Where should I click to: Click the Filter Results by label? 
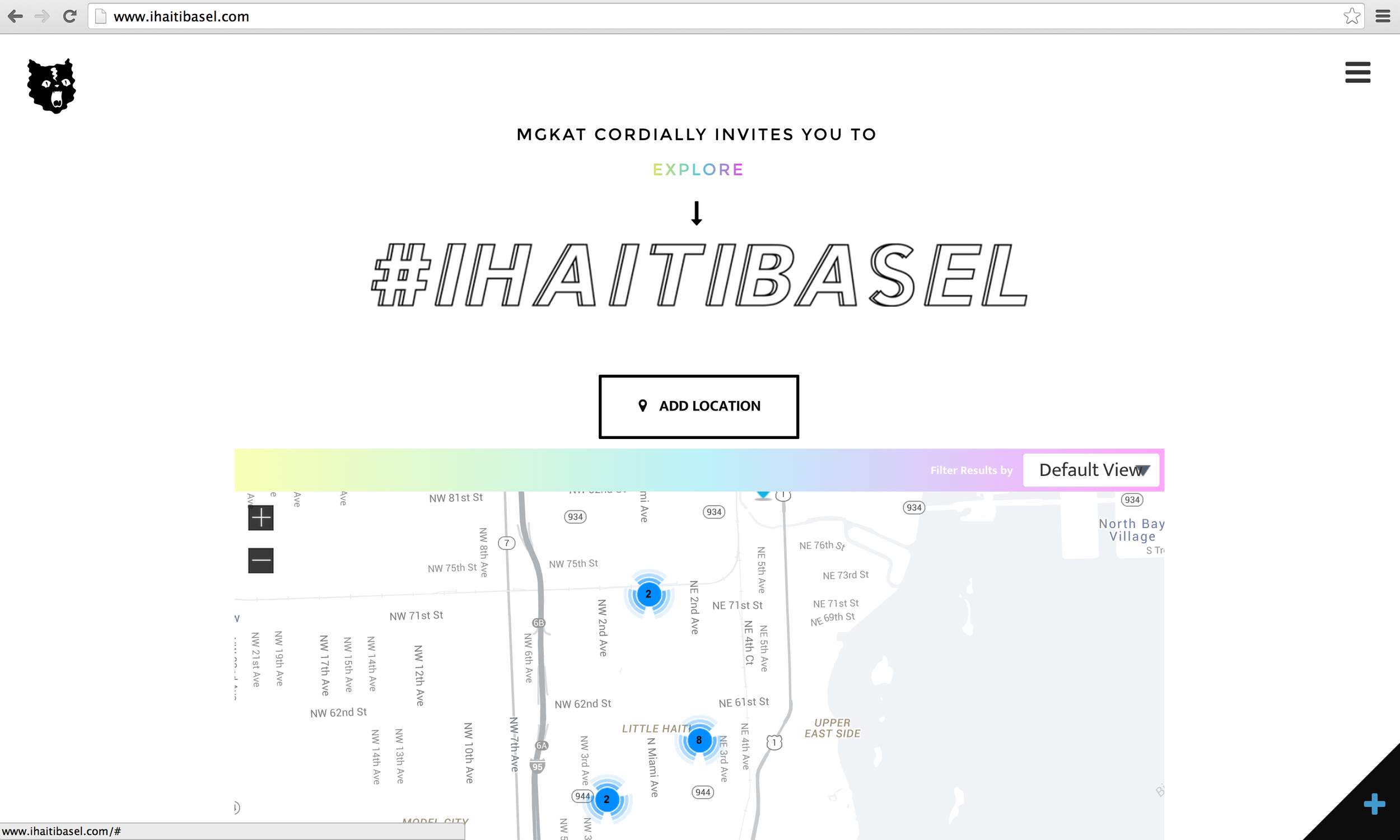point(972,470)
